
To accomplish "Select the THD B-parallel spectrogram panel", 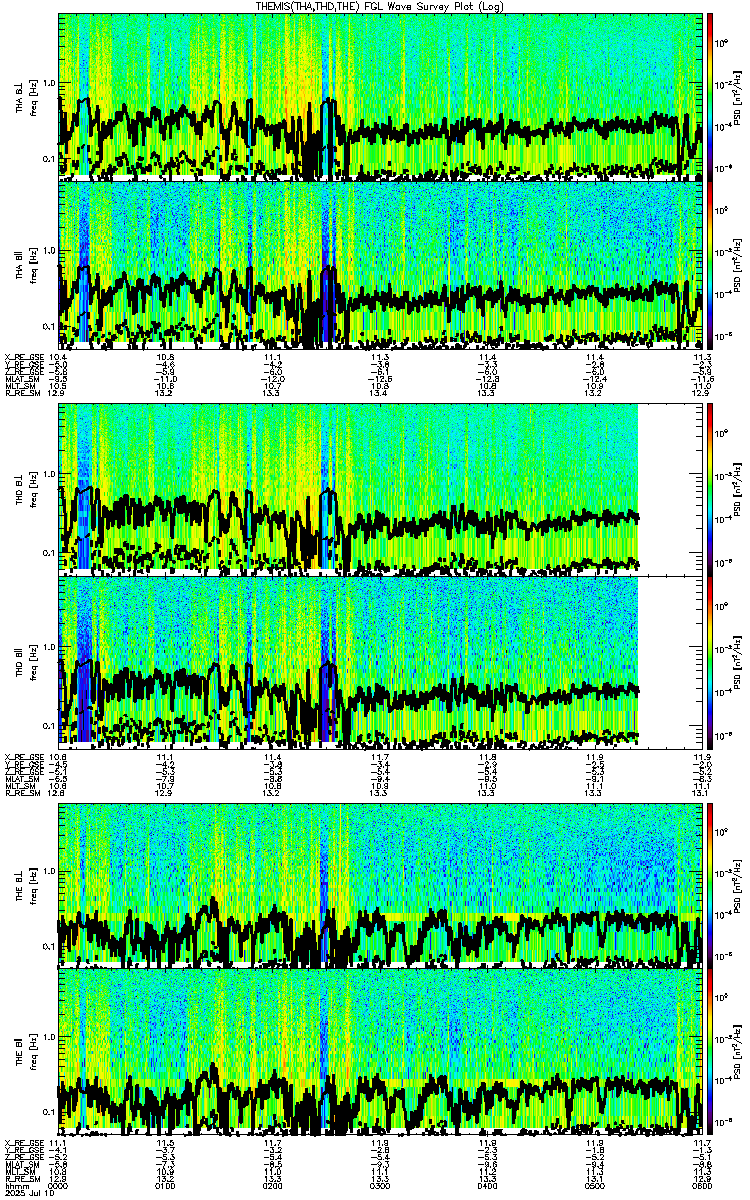I will coord(381,662).
